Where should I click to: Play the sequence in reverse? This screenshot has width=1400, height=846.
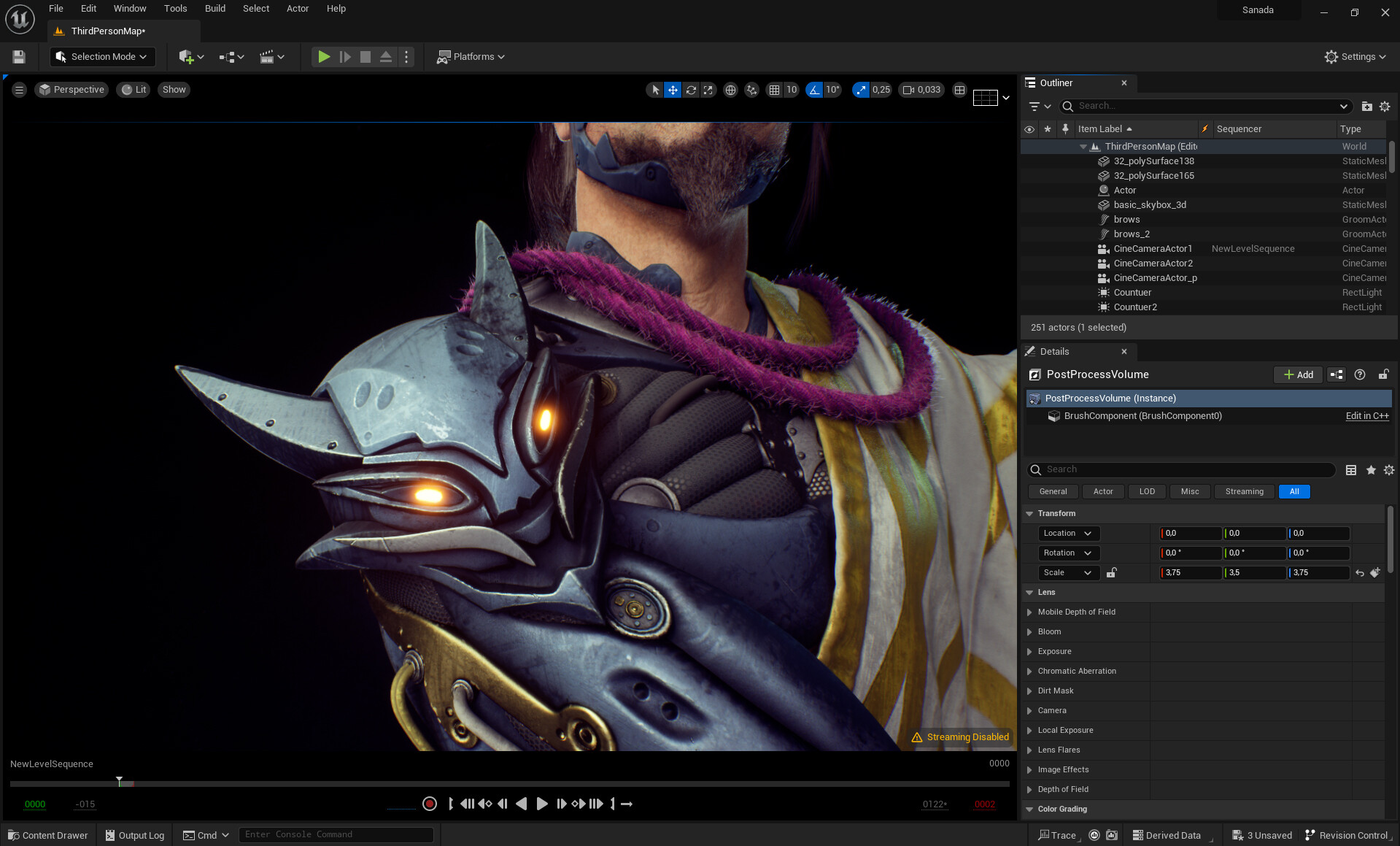[521, 804]
